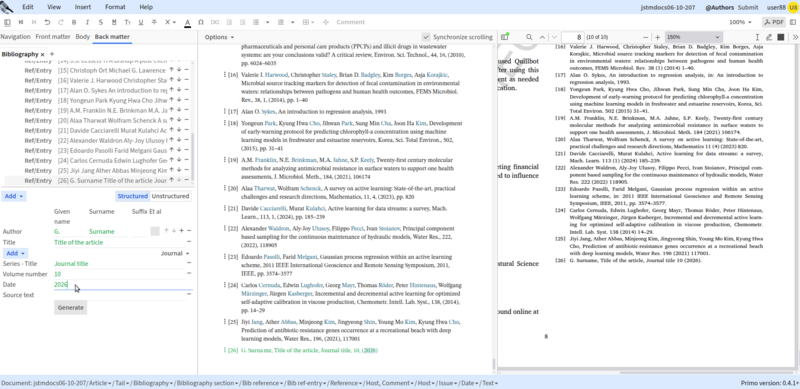Click the Submit button
Viewport: 800px width, 389px height.
(748, 7)
